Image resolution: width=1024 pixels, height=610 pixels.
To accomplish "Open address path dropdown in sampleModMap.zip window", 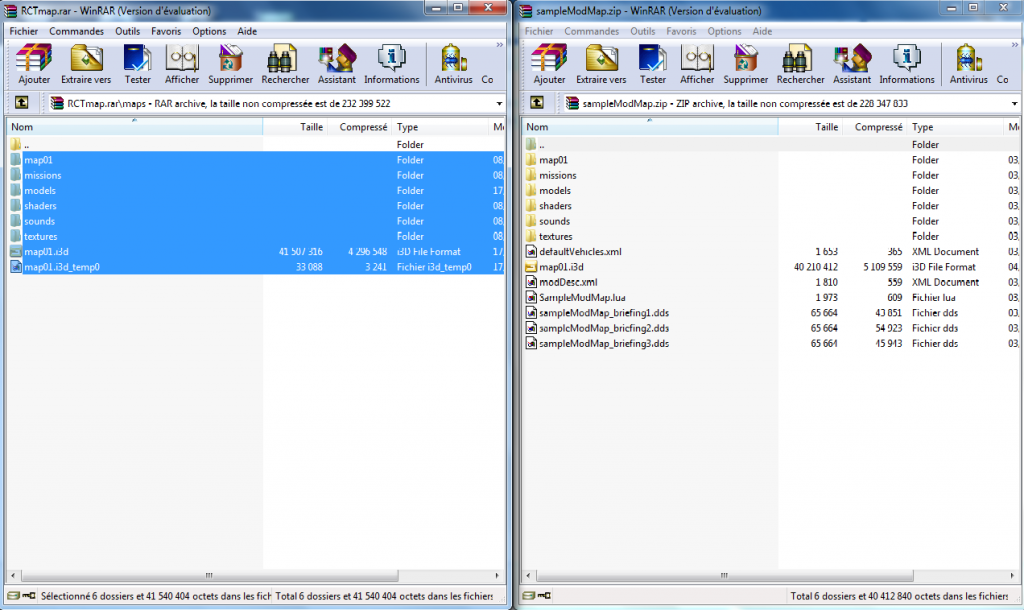I will tap(1014, 103).
